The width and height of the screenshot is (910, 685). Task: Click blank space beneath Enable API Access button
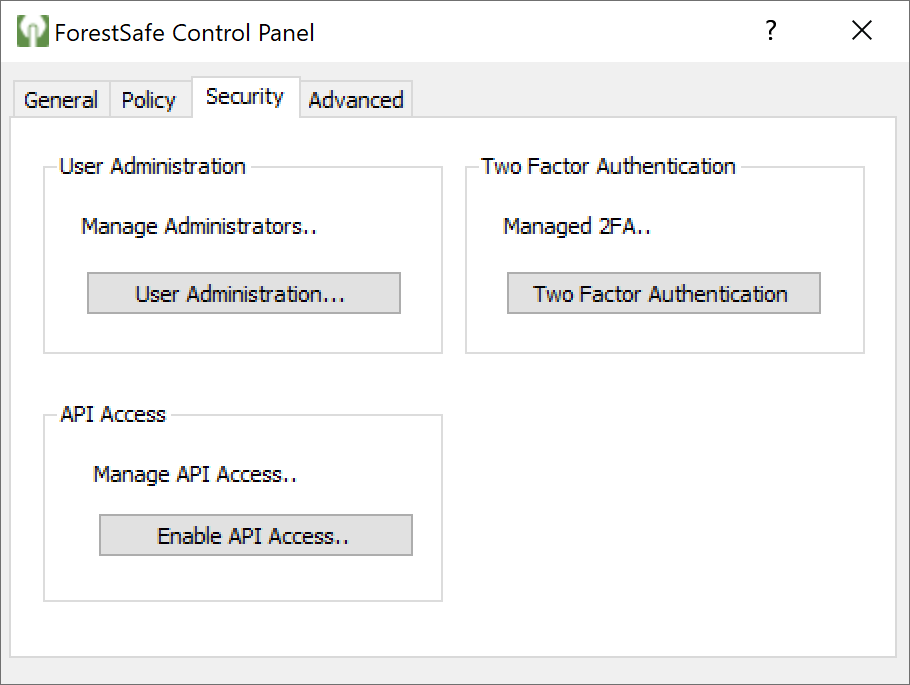click(255, 578)
